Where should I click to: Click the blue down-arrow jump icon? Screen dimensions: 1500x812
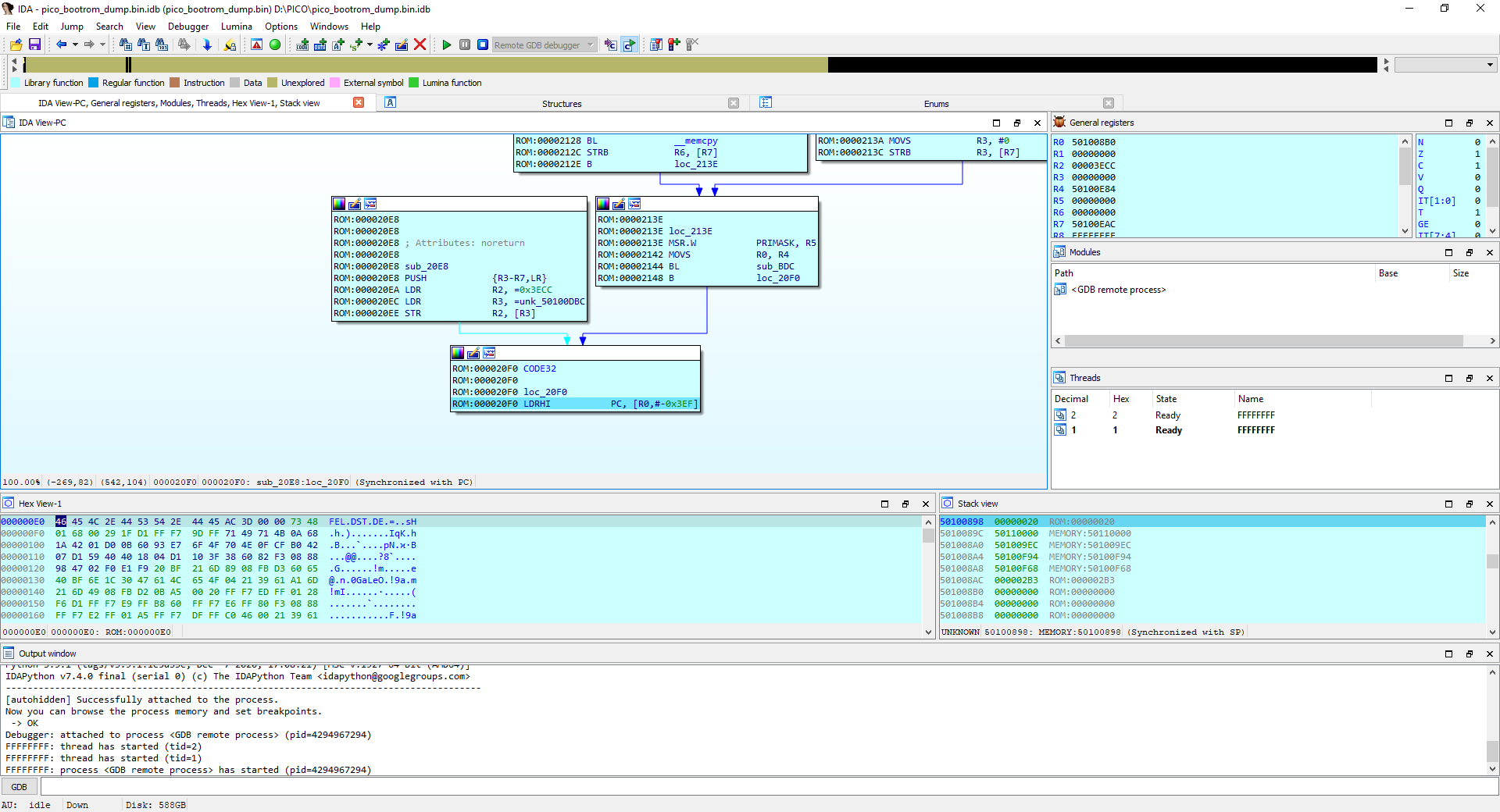pyautogui.click(x=207, y=45)
